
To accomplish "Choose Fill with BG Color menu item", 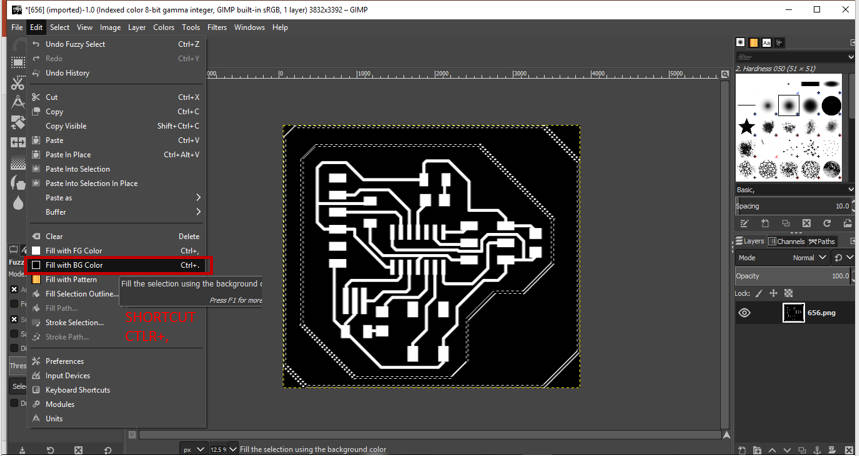I will 117,265.
